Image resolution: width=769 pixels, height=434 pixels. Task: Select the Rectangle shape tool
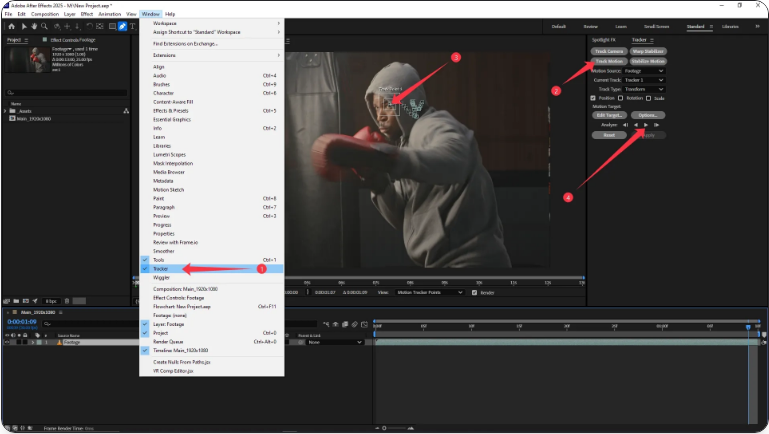(111, 26)
